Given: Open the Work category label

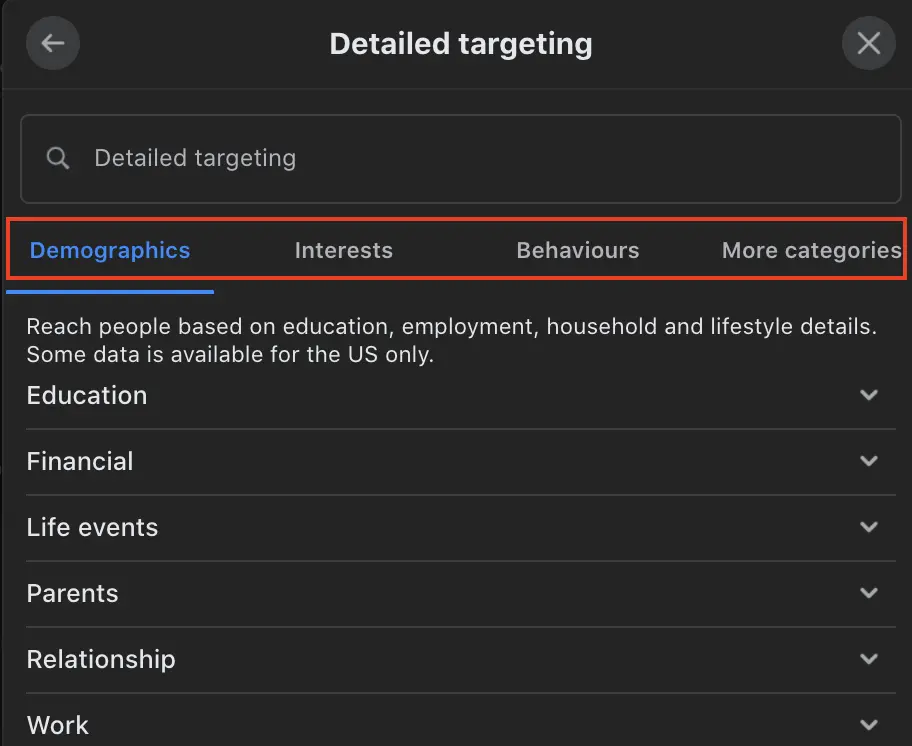Looking at the screenshot, I should pyautogui.click(x=58, y=725).
